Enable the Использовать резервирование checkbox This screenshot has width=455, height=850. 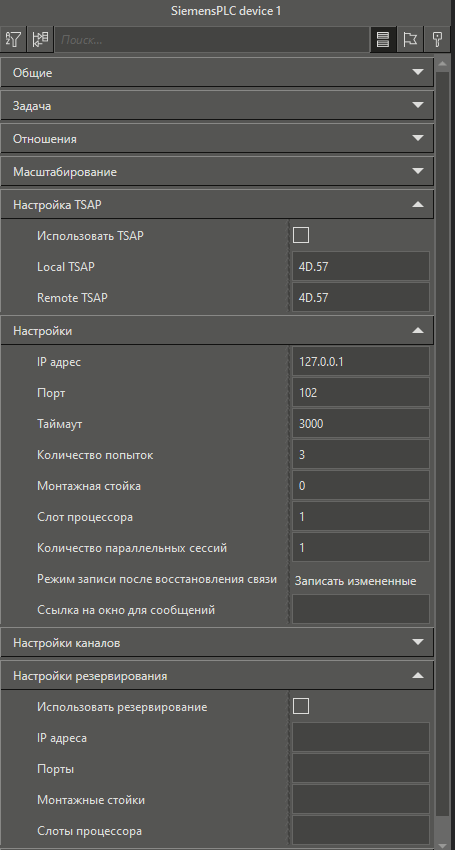click(300, 706)
